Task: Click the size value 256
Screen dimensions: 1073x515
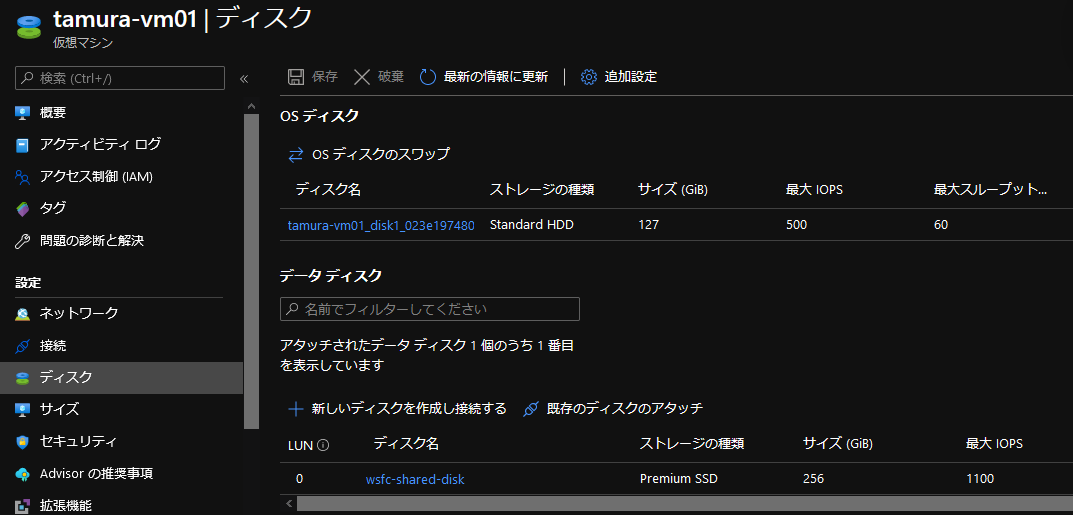Action: (x=814, y=479)
